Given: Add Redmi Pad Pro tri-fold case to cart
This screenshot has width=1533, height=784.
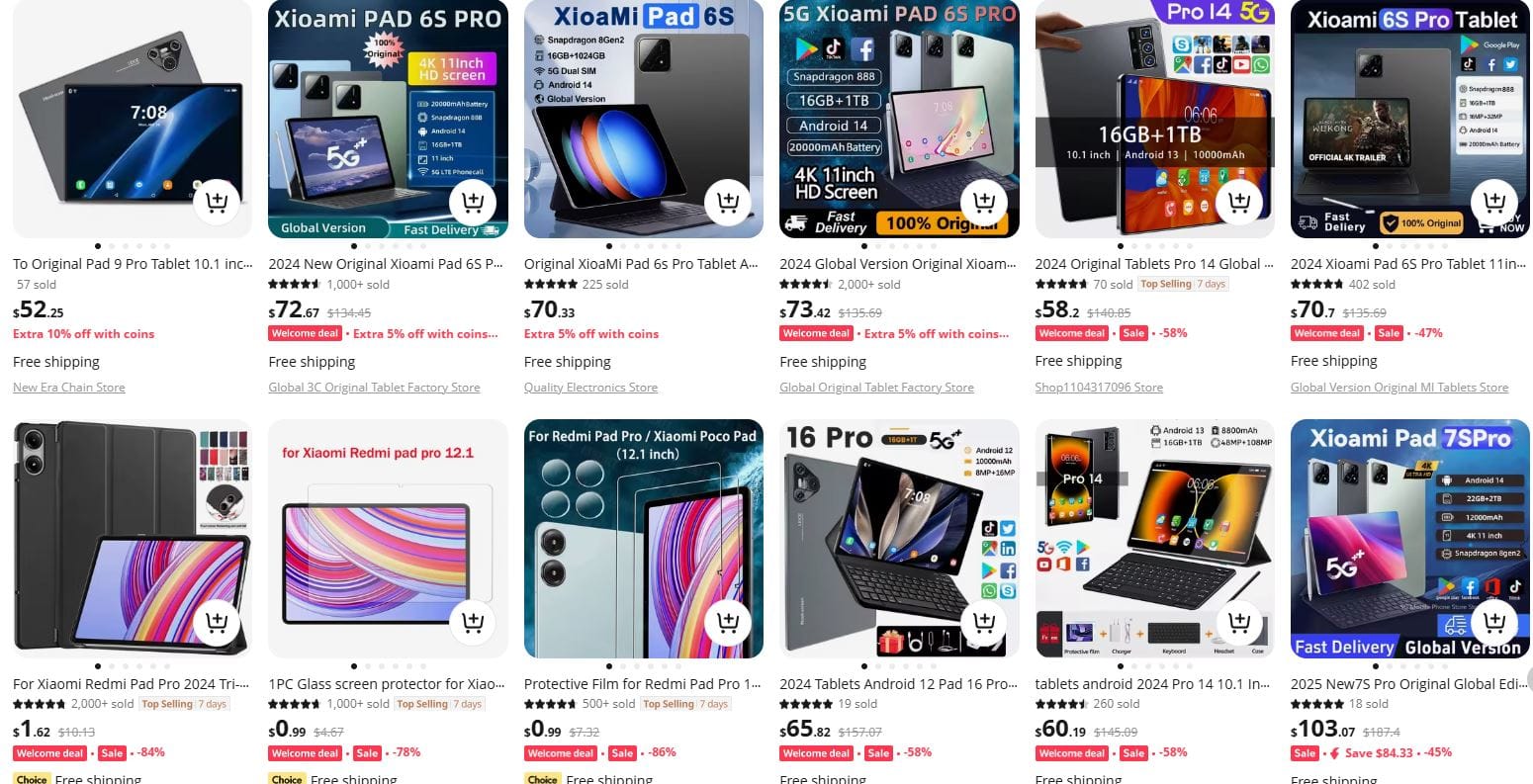Looking at the screenshot, I should coord(217,623).
